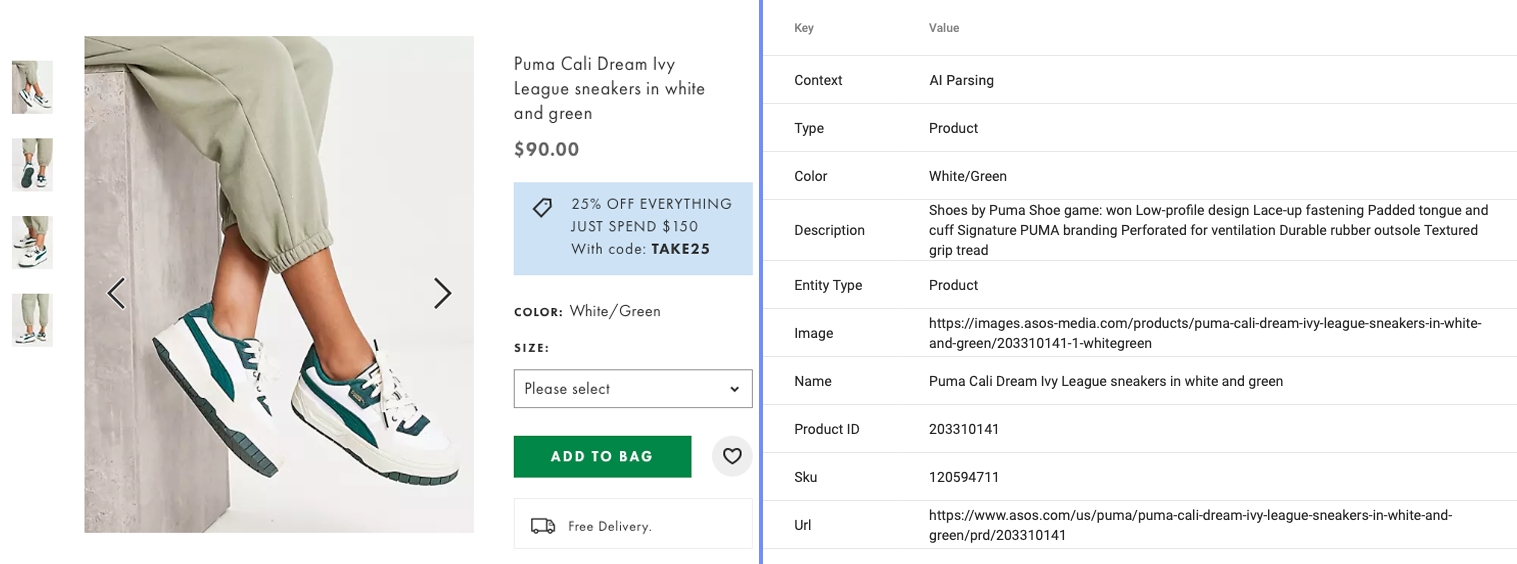Select the first product thumbnail

coord(32,87)
